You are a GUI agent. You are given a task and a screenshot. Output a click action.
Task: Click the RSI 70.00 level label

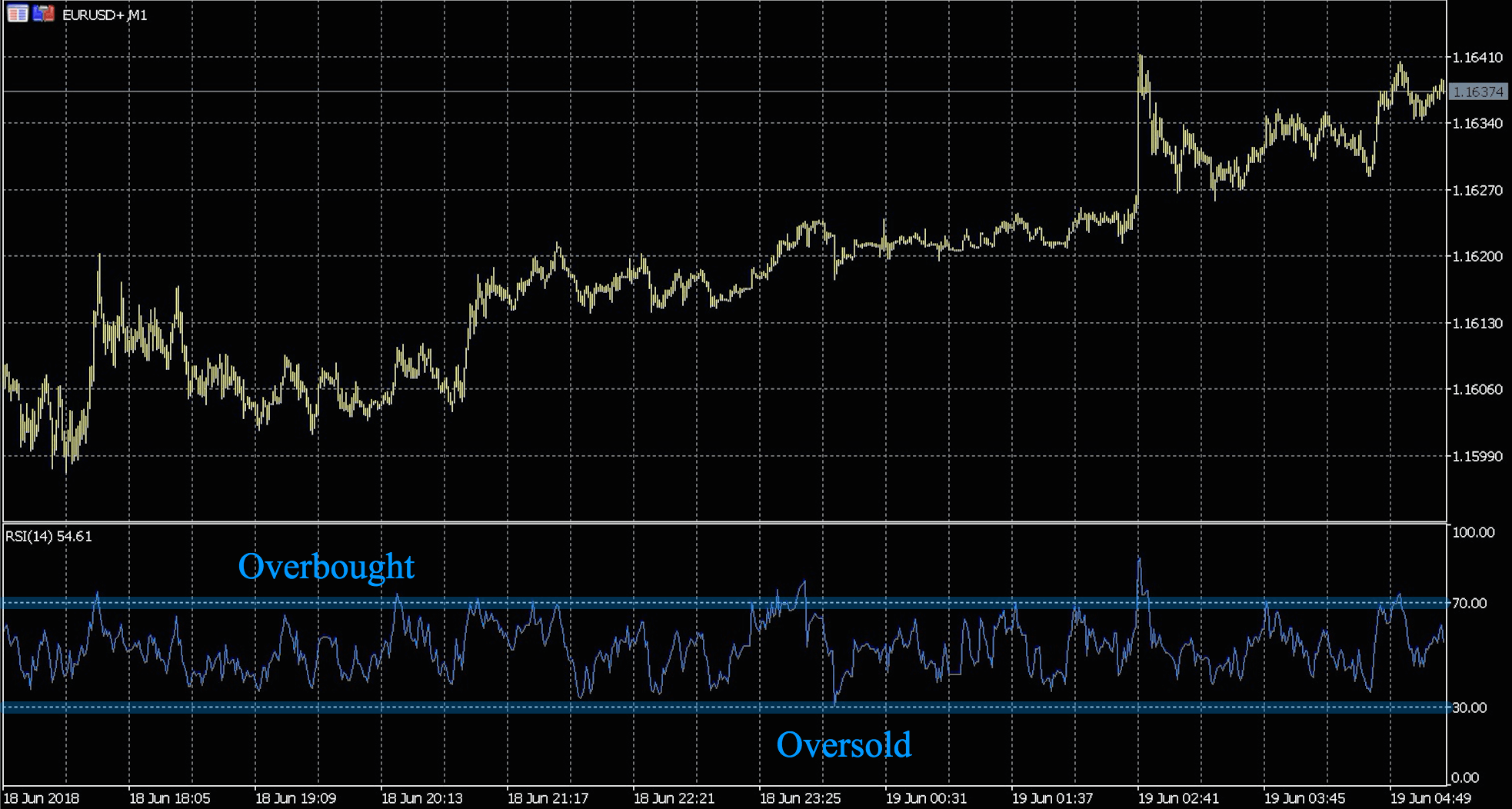point(1470,604)
